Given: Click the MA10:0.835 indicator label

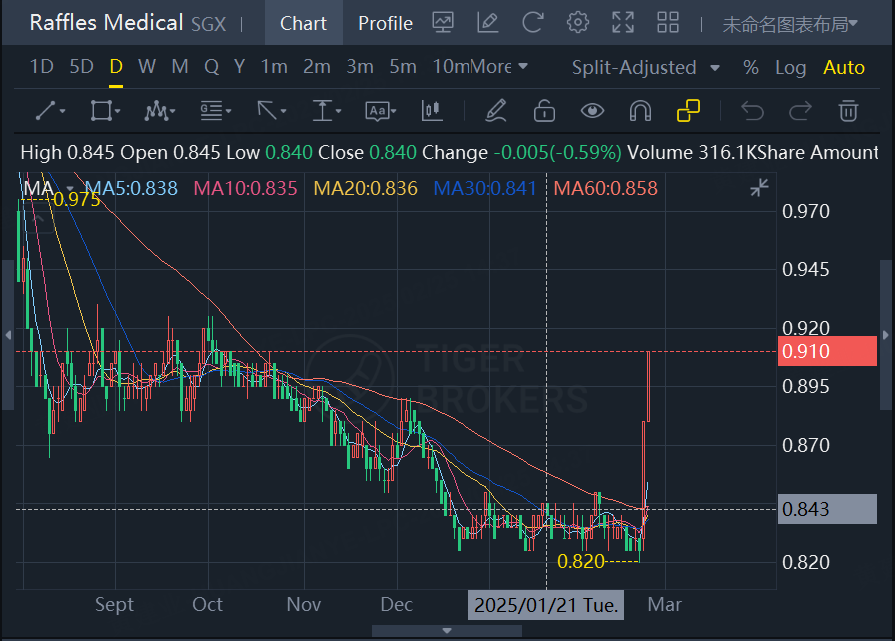Looking at the screenshot, I should pos(245,188).
